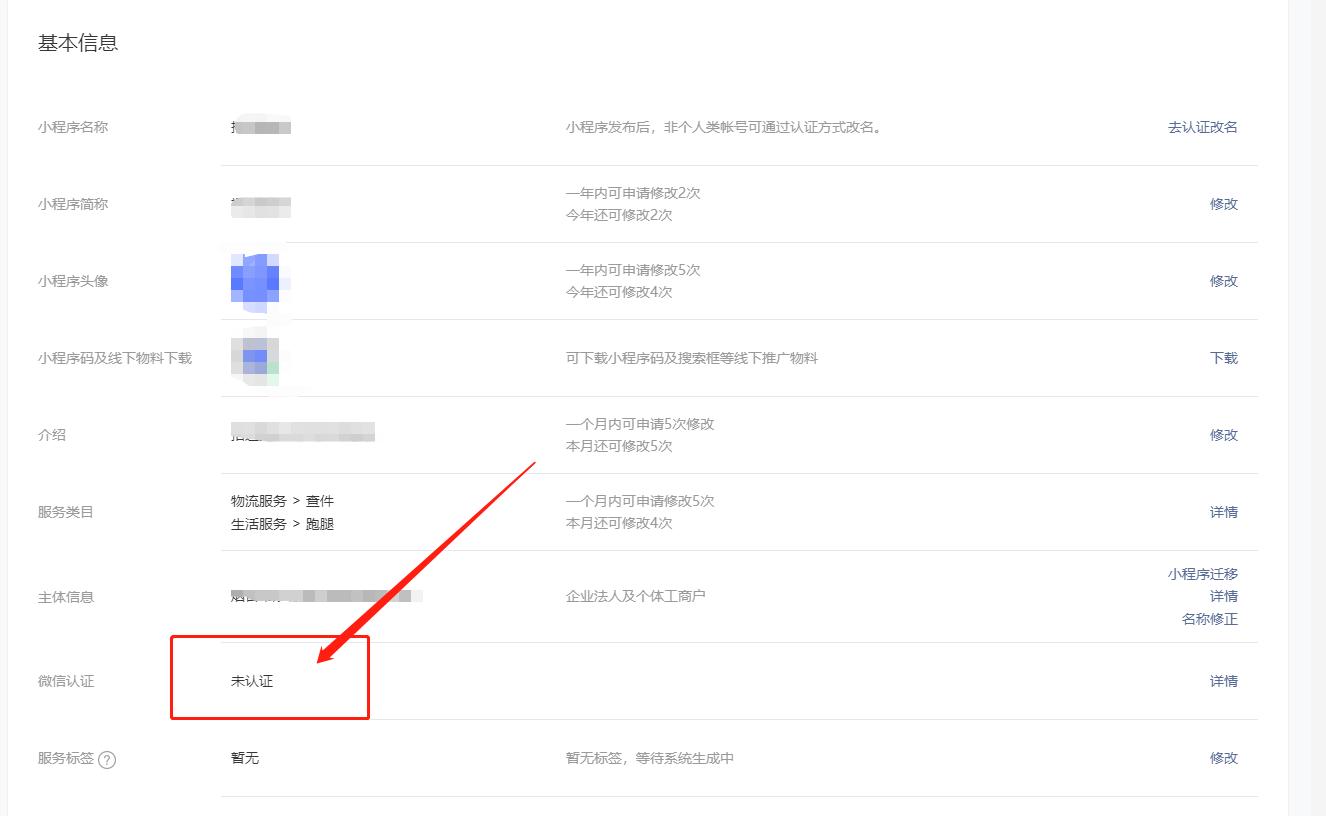Click the 小程序迁移 link
This screenshot has height=816, width=1326.
click(x=1203, y=574)
